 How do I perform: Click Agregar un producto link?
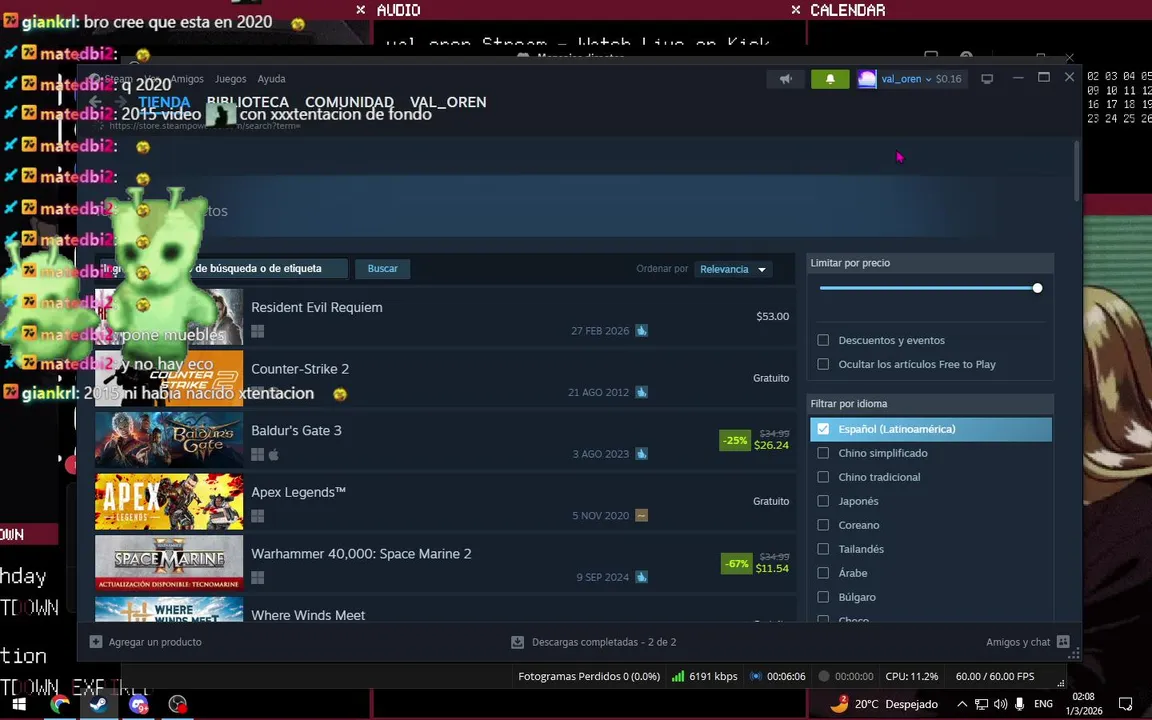pos(155,642)
